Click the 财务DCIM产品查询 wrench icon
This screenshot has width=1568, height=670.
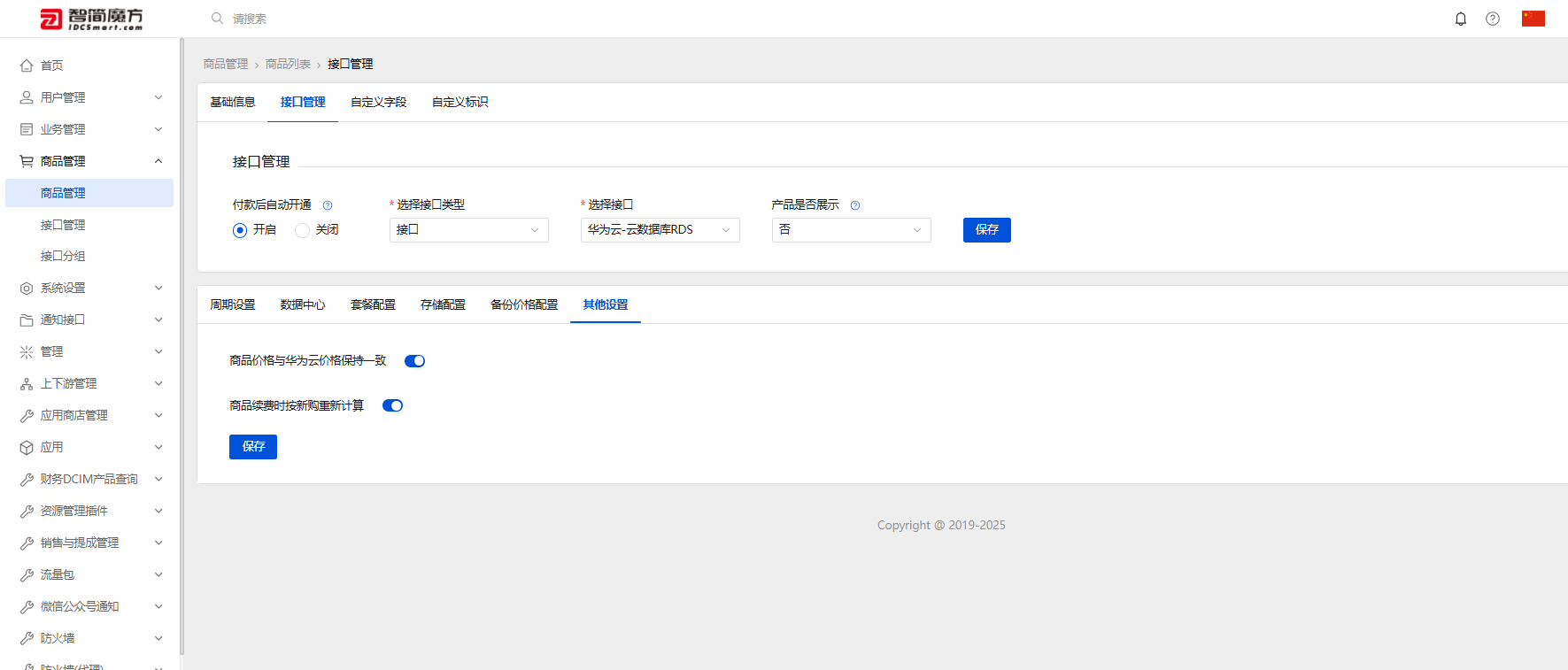pyautogui.click(x=27, y=480)
